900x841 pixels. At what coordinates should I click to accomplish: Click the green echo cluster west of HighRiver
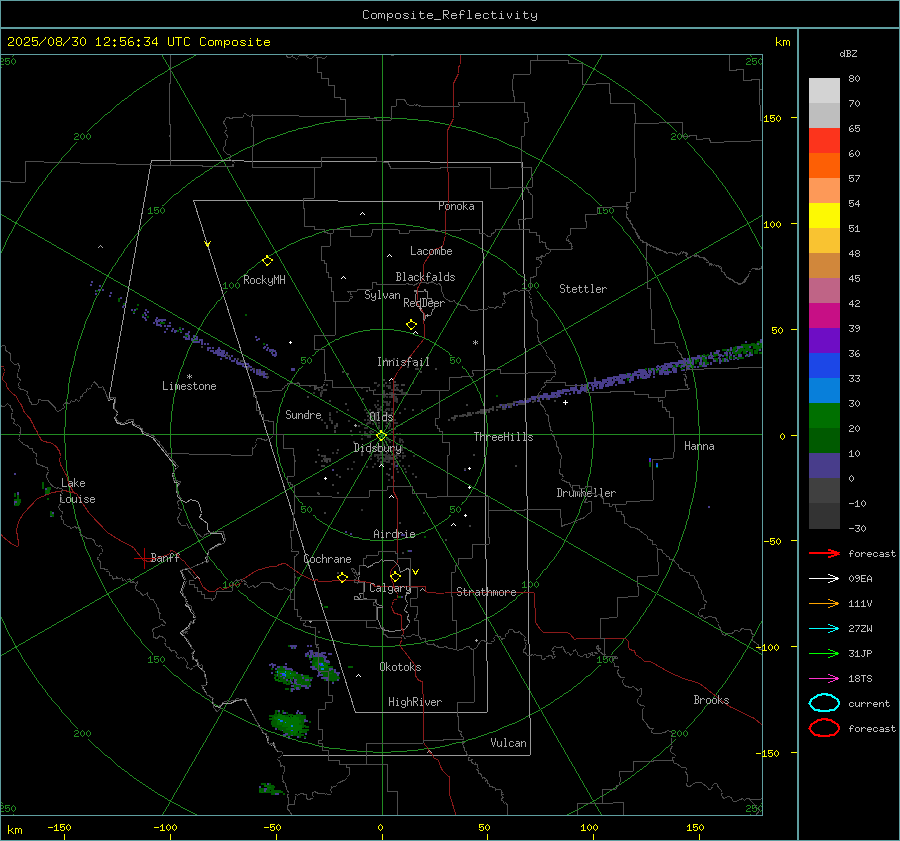(290, 723)
